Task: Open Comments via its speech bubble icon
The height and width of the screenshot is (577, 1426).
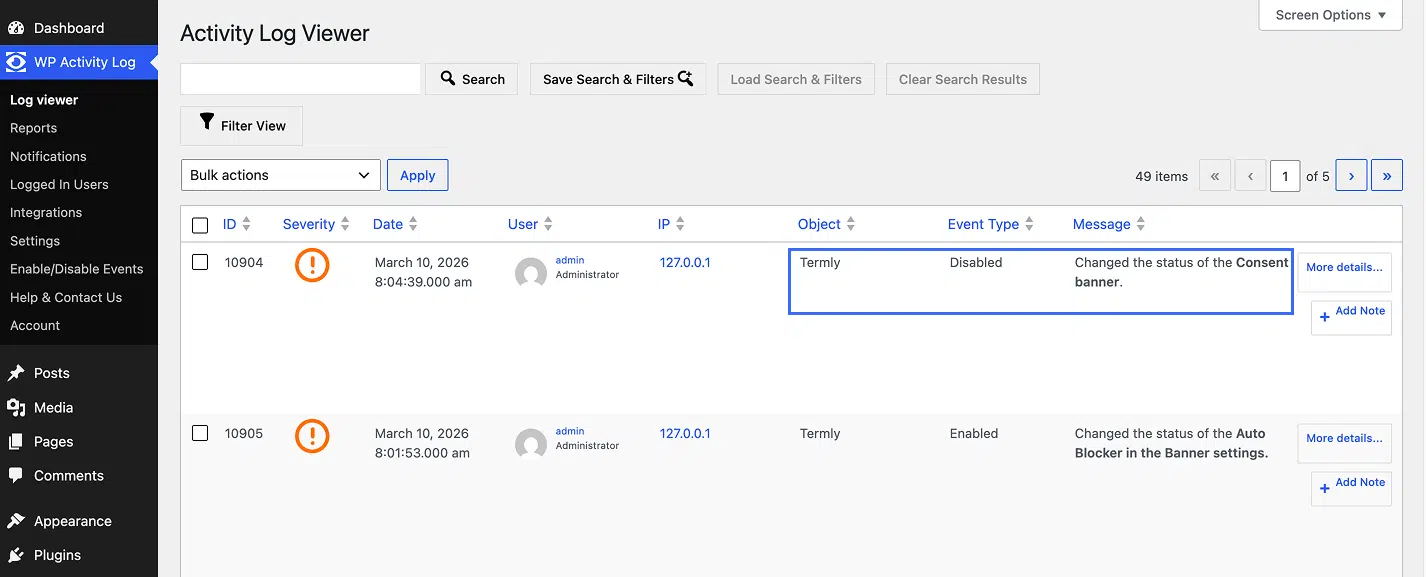Action: [18, 475]
